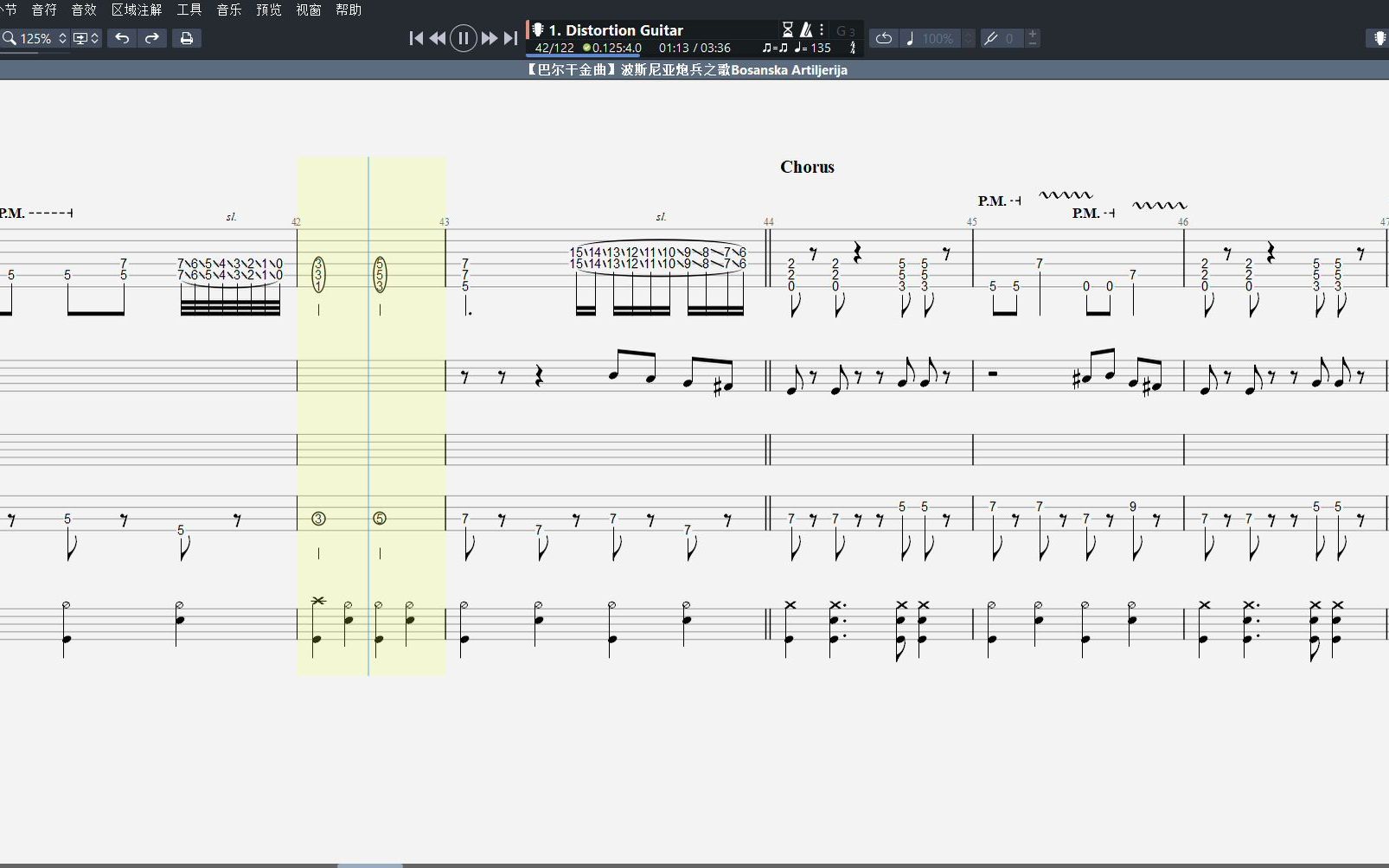Jump to the first bar
1389x868 pixels.
coord(416,38)
